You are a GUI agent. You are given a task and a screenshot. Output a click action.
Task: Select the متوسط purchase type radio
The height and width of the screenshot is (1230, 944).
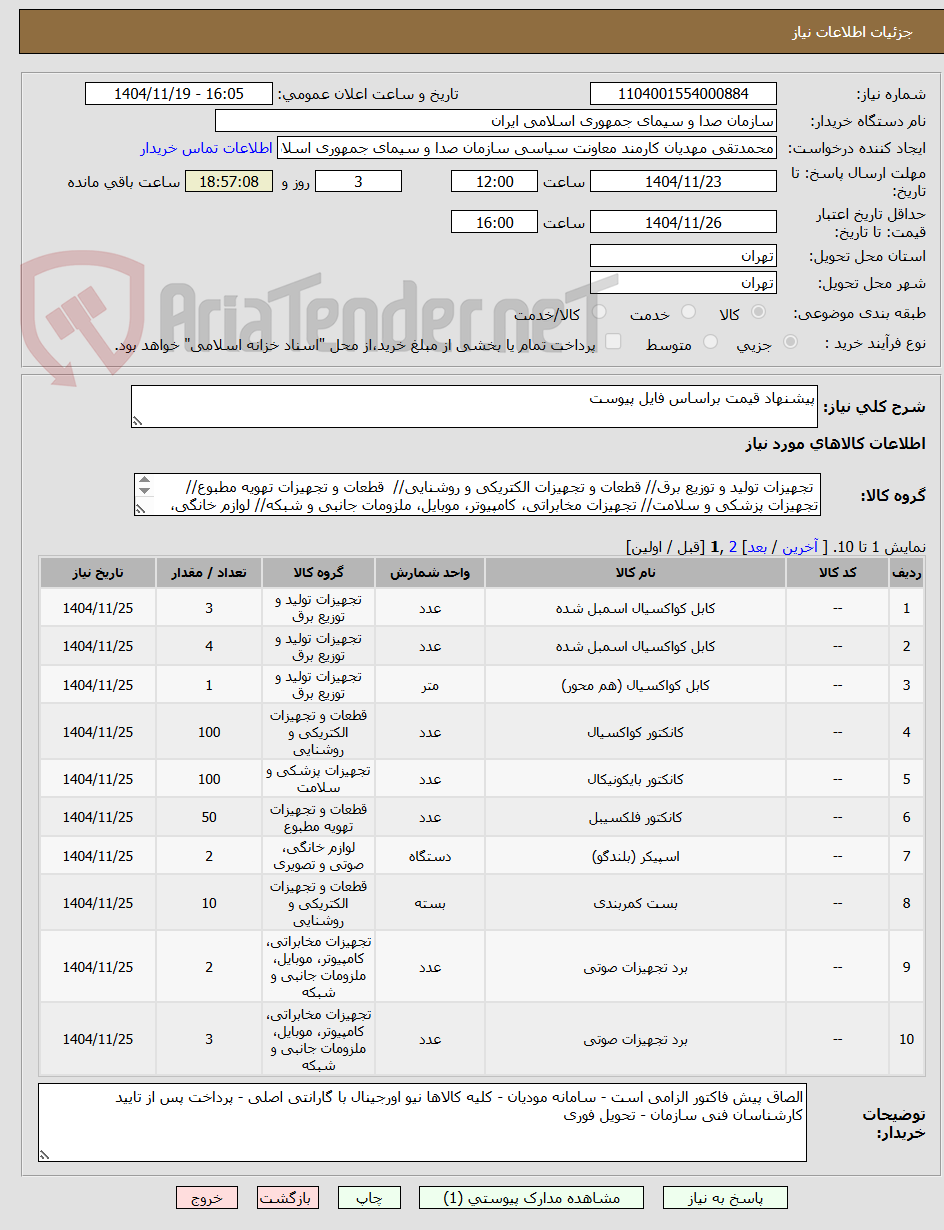pyautogui.click(x=711, y=342)
